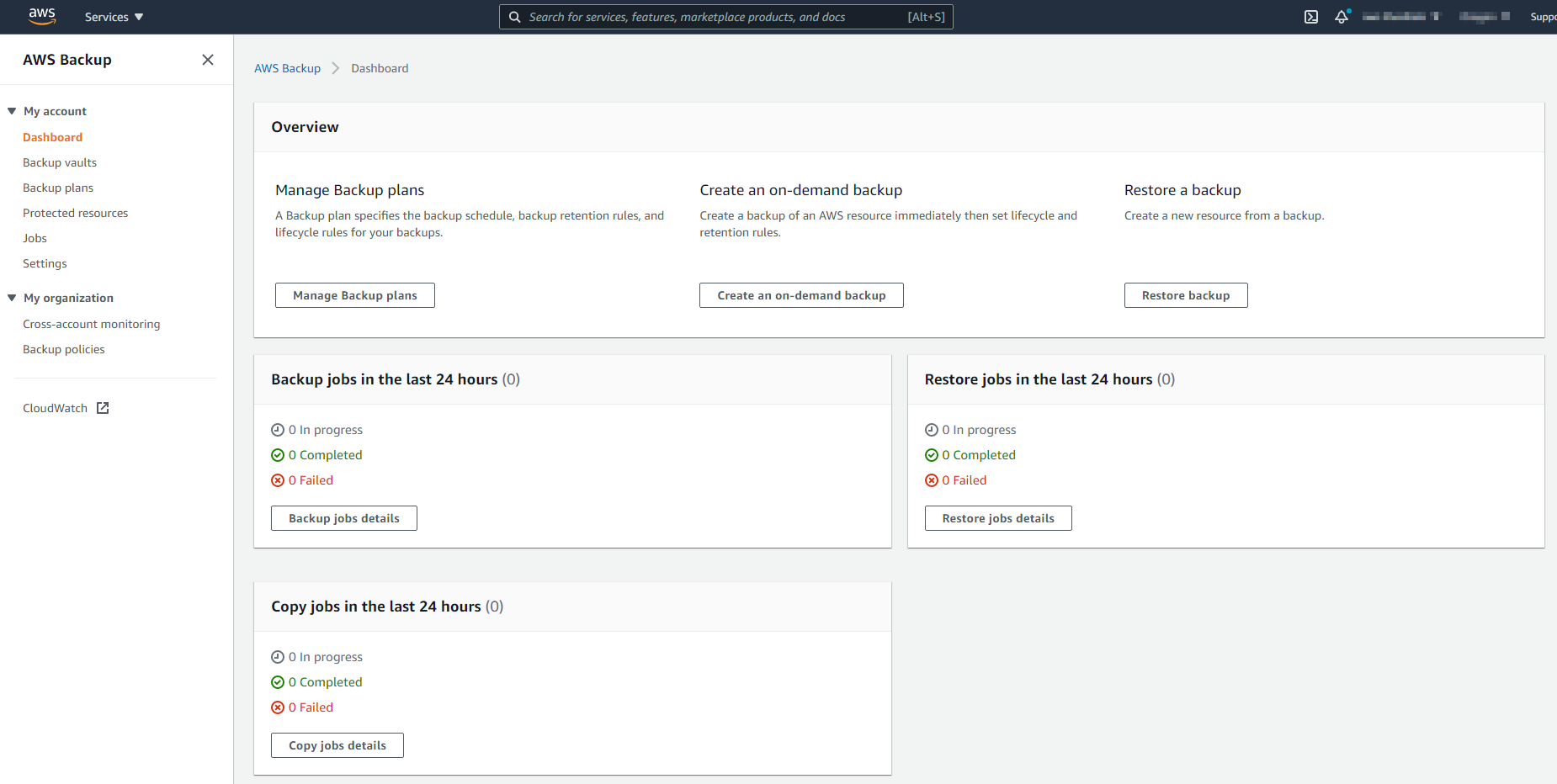This screenshot has height=784, width=1557.
Task: Click the failed backup jobs icon
Action: 278,480
